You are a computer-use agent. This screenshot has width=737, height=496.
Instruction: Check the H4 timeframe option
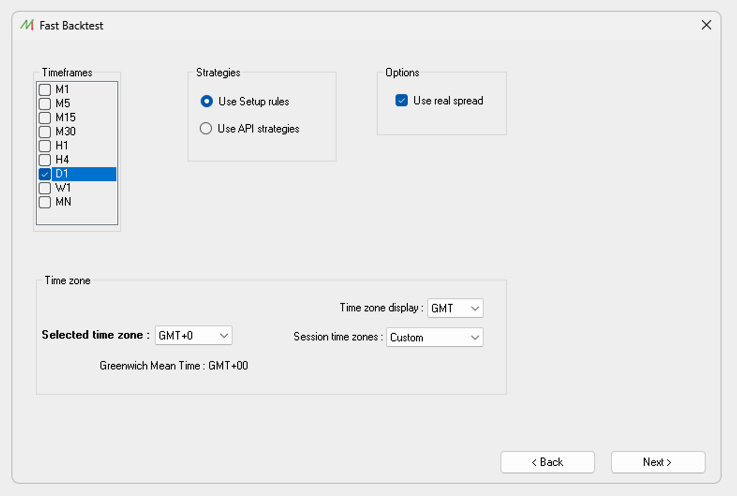45,160
